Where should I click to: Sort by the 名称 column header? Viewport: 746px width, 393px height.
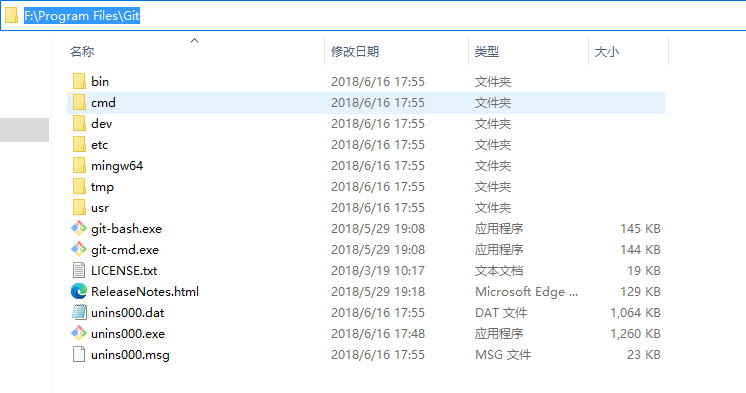(82, 51)
